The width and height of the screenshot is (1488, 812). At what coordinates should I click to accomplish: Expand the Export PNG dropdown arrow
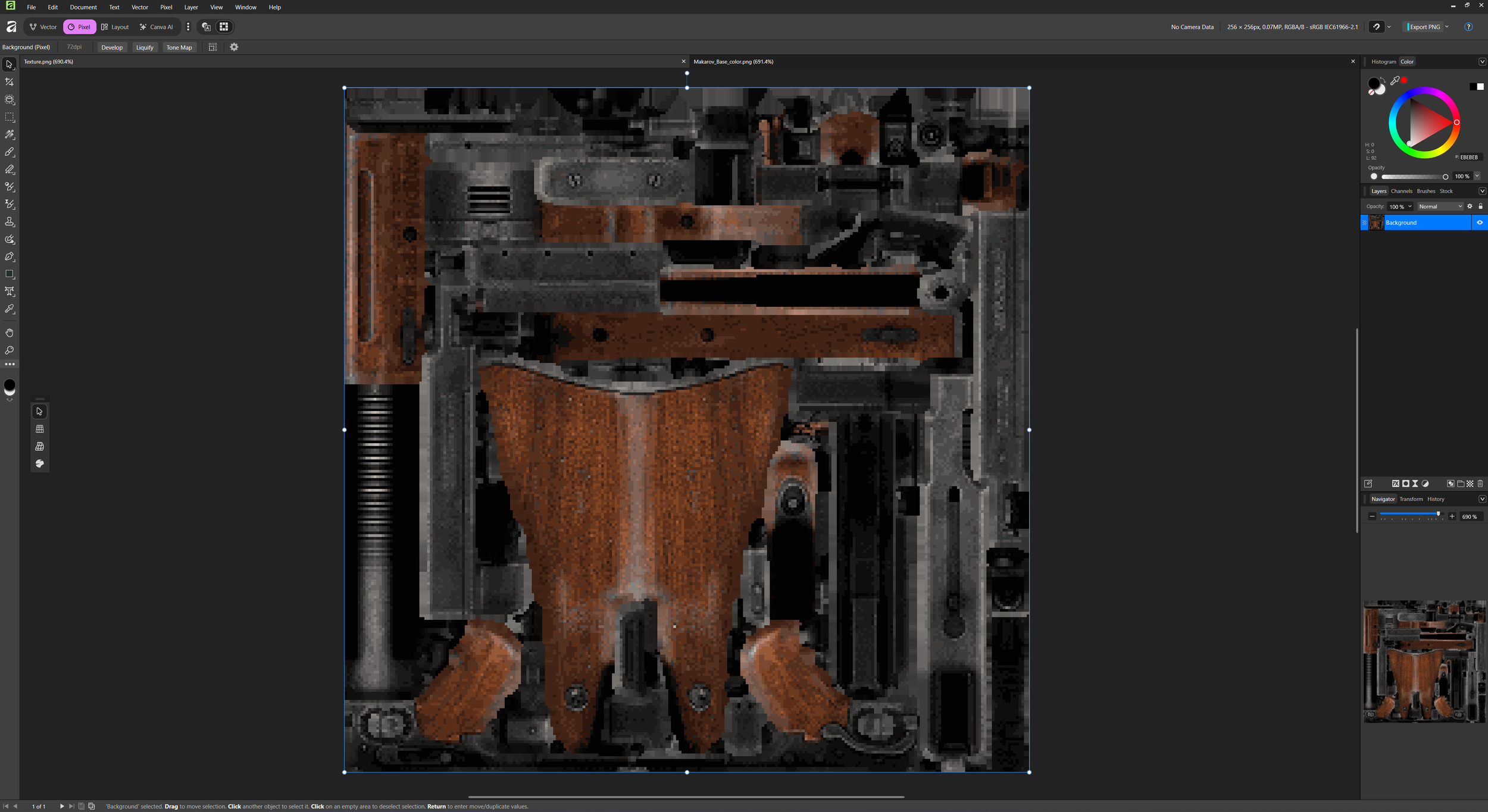1447,27
